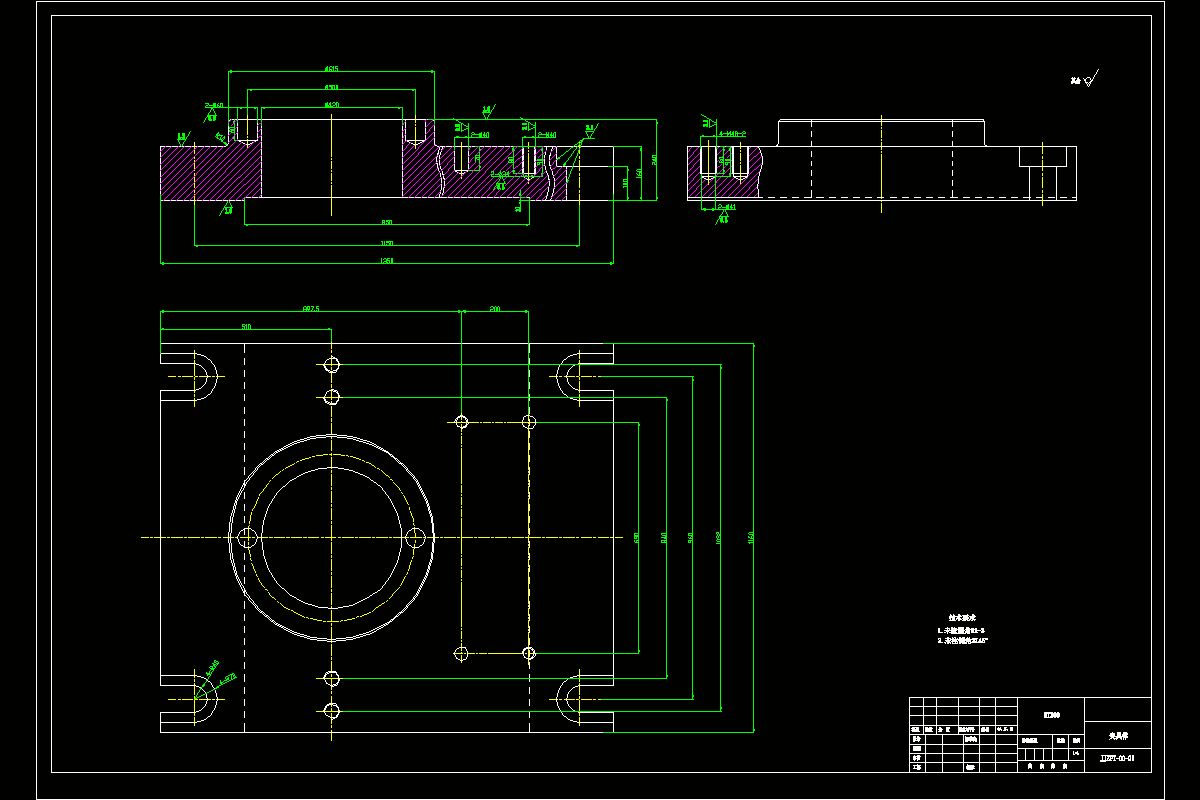The image size is (1200, 800).
Task: Select the 697.5 dimension text in plan view
Action: pyautogui.click(x=311, y=309)
